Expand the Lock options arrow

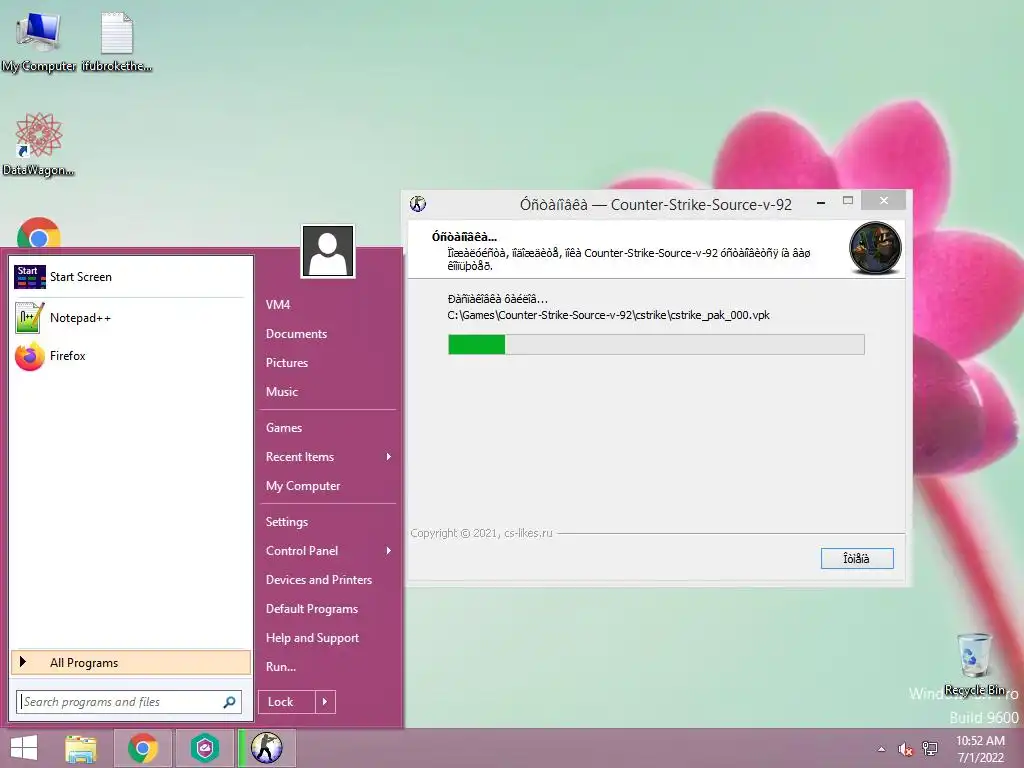tap(325, 702)
